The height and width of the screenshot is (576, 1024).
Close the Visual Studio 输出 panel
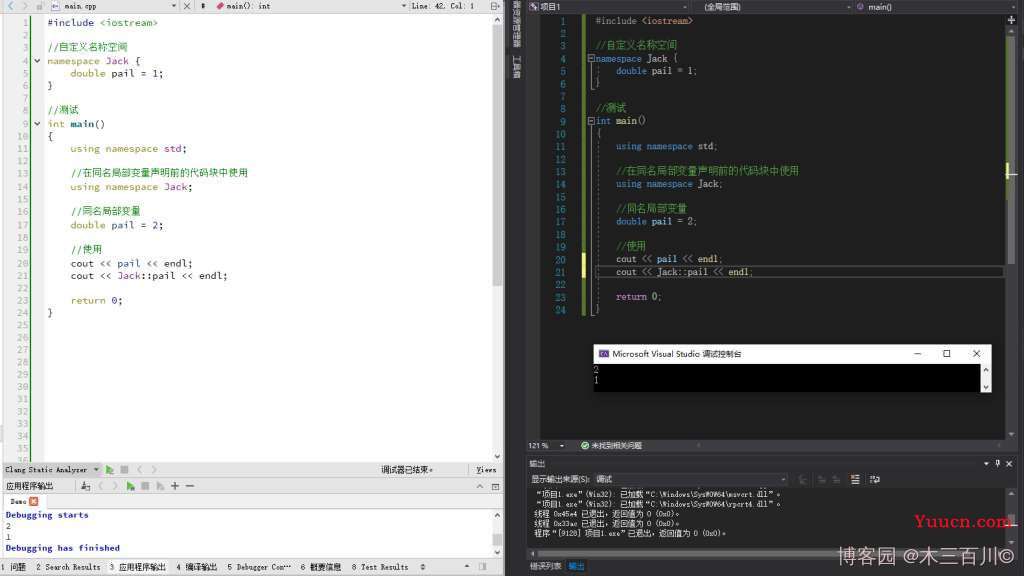click(x=1009, y=464)
